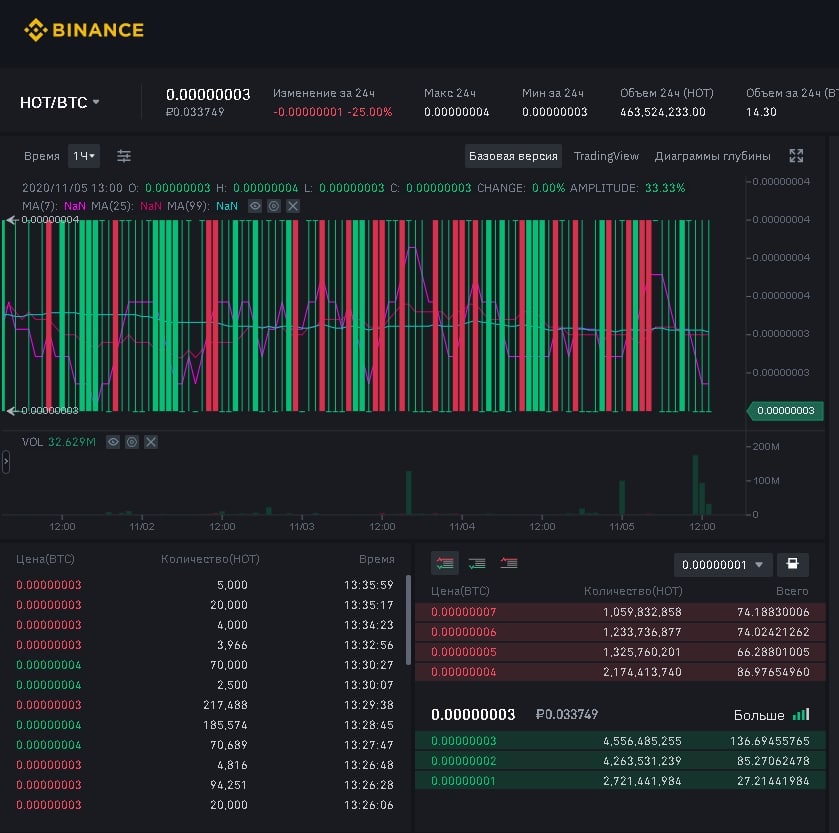Click Количество(HOT) header in order book
Viewport: 839px width, 833px height.
(x=633, y=591)
